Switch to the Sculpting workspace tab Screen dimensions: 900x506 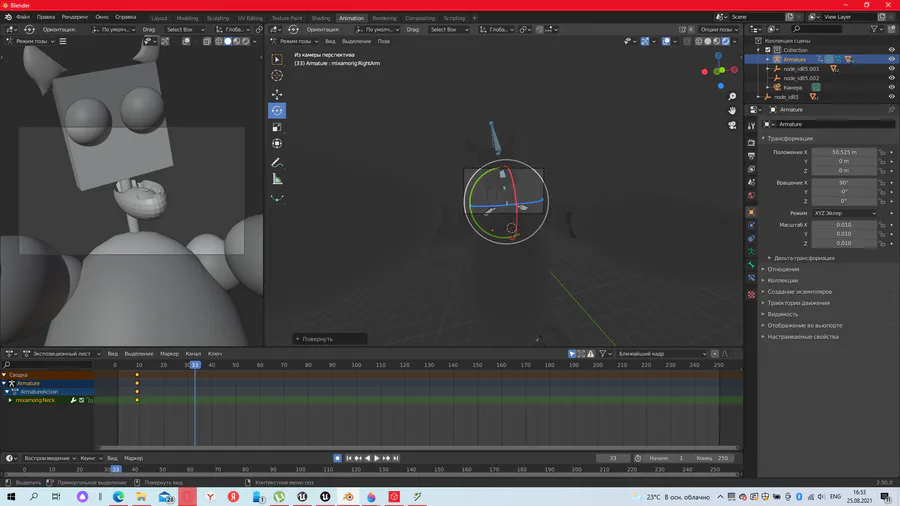[x=218, y=18]
